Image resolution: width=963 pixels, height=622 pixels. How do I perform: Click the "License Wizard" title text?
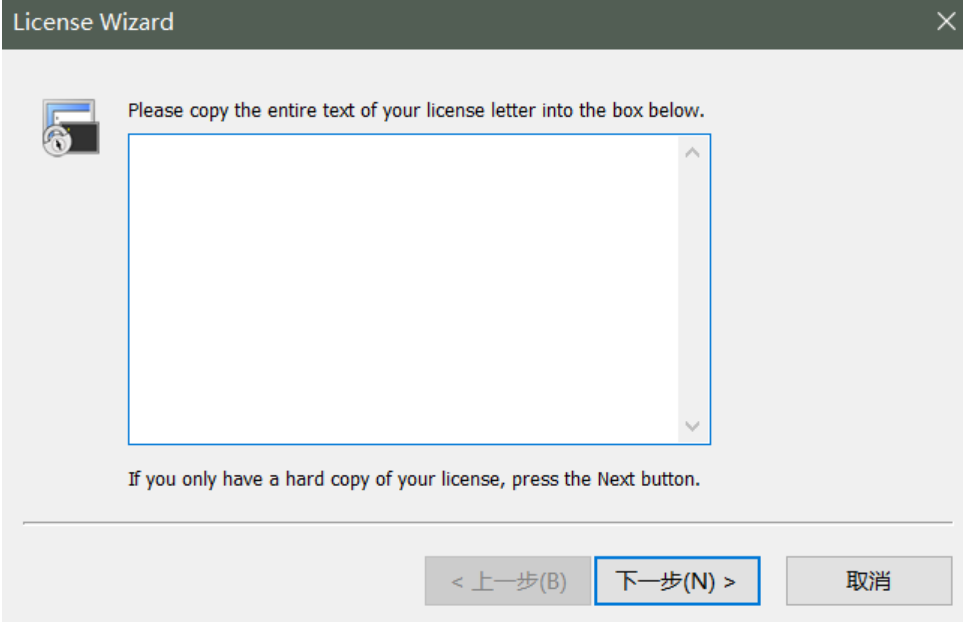pyautogui.click(x=93, y=22)
